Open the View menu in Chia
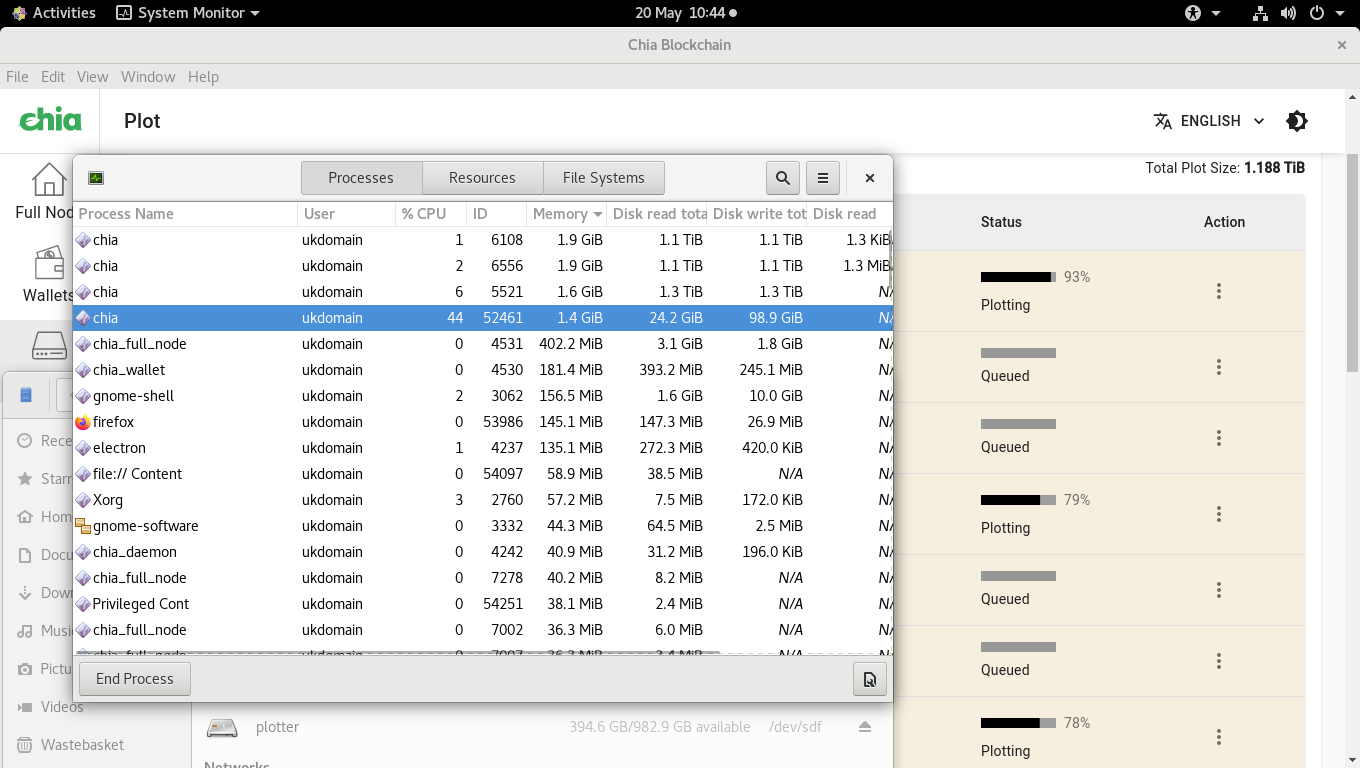The image size is (1360, 768). [92, 77]
